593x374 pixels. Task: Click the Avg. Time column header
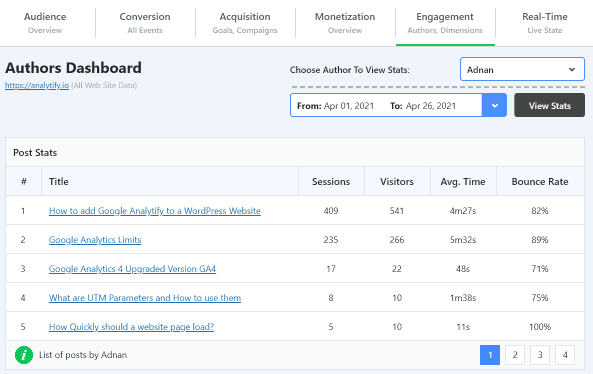[463, 182]
